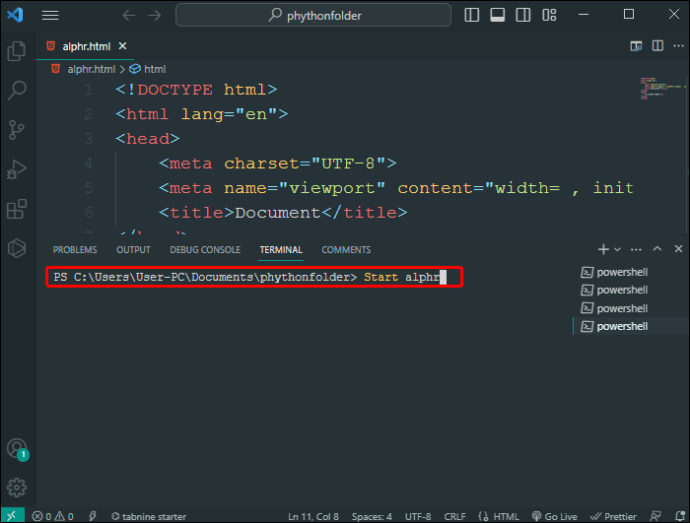Open the Run and Debug view
690x523 pixels.
point(16,170)
